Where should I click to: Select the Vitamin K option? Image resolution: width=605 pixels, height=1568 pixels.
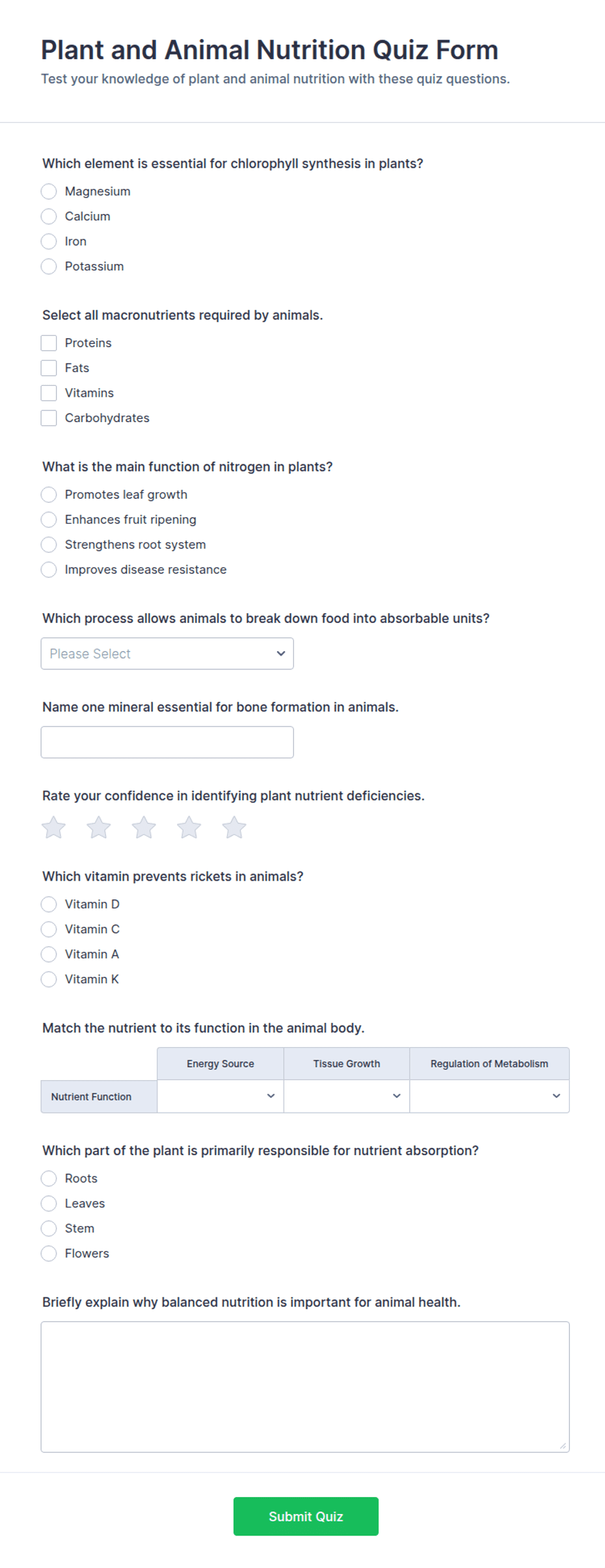(49, 979)
